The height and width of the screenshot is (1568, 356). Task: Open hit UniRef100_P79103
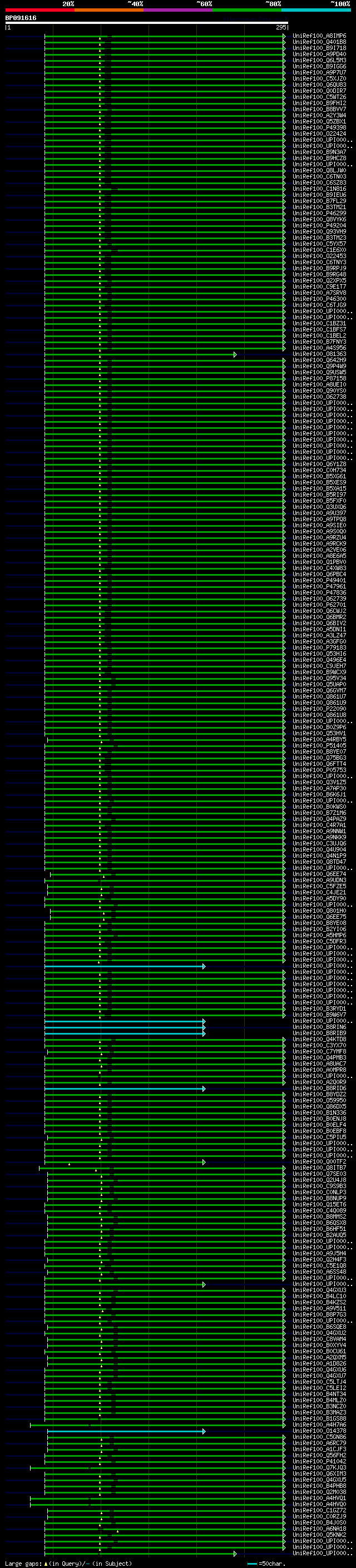(319, 647)
